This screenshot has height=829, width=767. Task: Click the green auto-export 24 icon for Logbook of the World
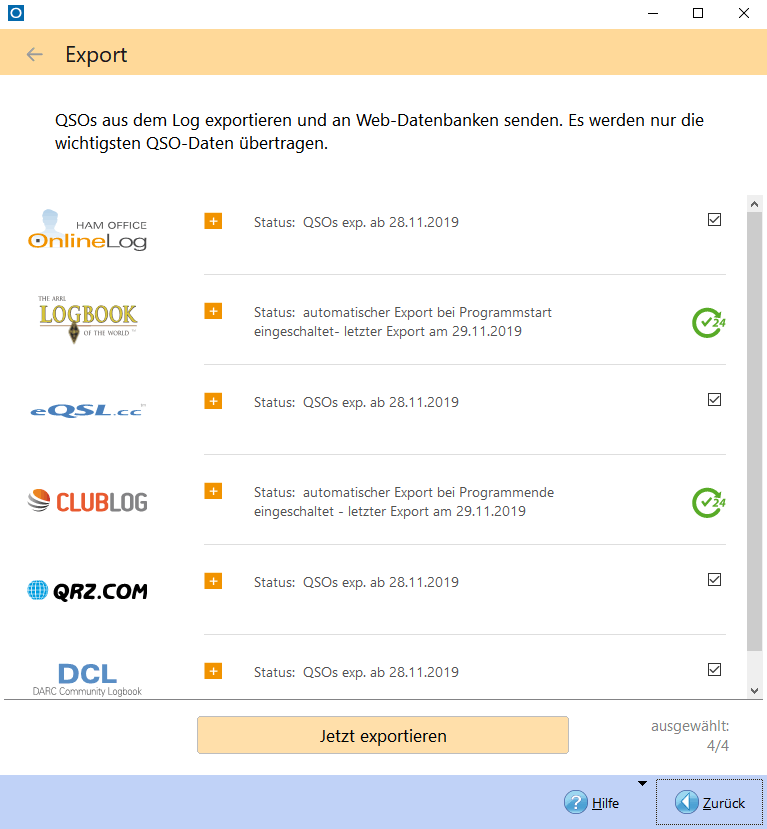(708, 323)
